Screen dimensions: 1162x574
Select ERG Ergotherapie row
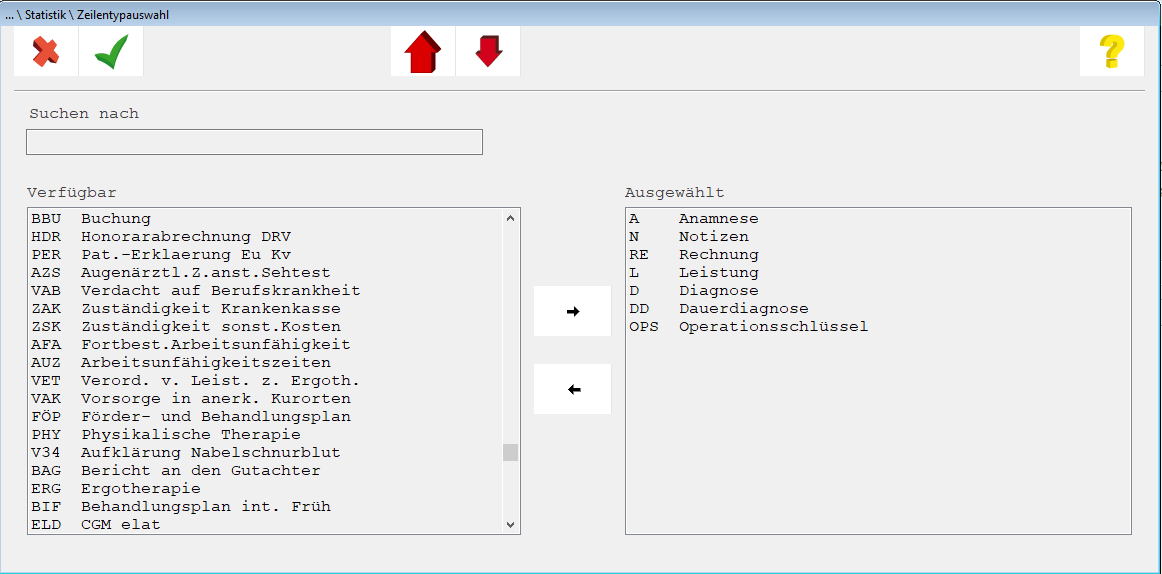point(265,489)
